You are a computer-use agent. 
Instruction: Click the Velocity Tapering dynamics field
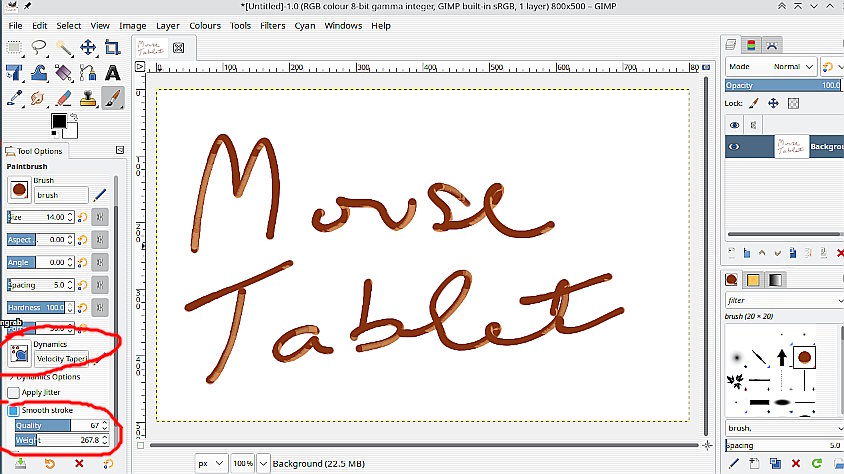click(x=61, y=359)
